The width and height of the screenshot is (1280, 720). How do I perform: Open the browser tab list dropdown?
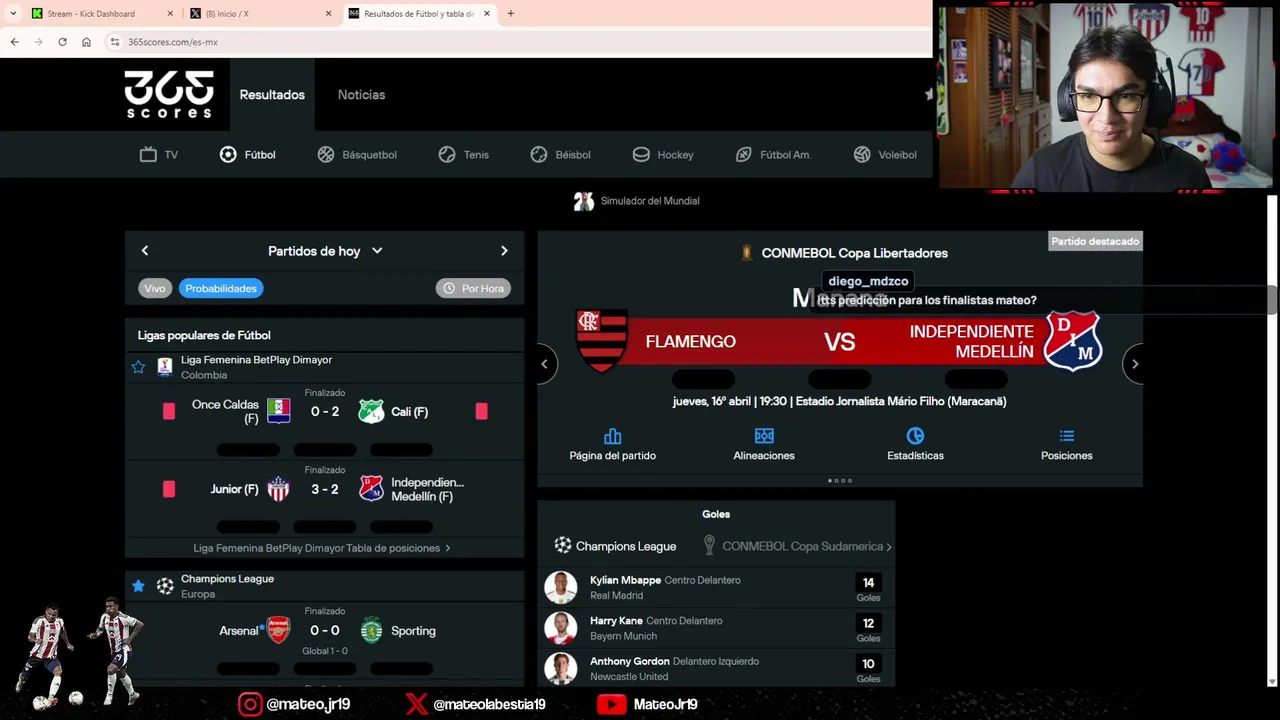tap(13, 14)
